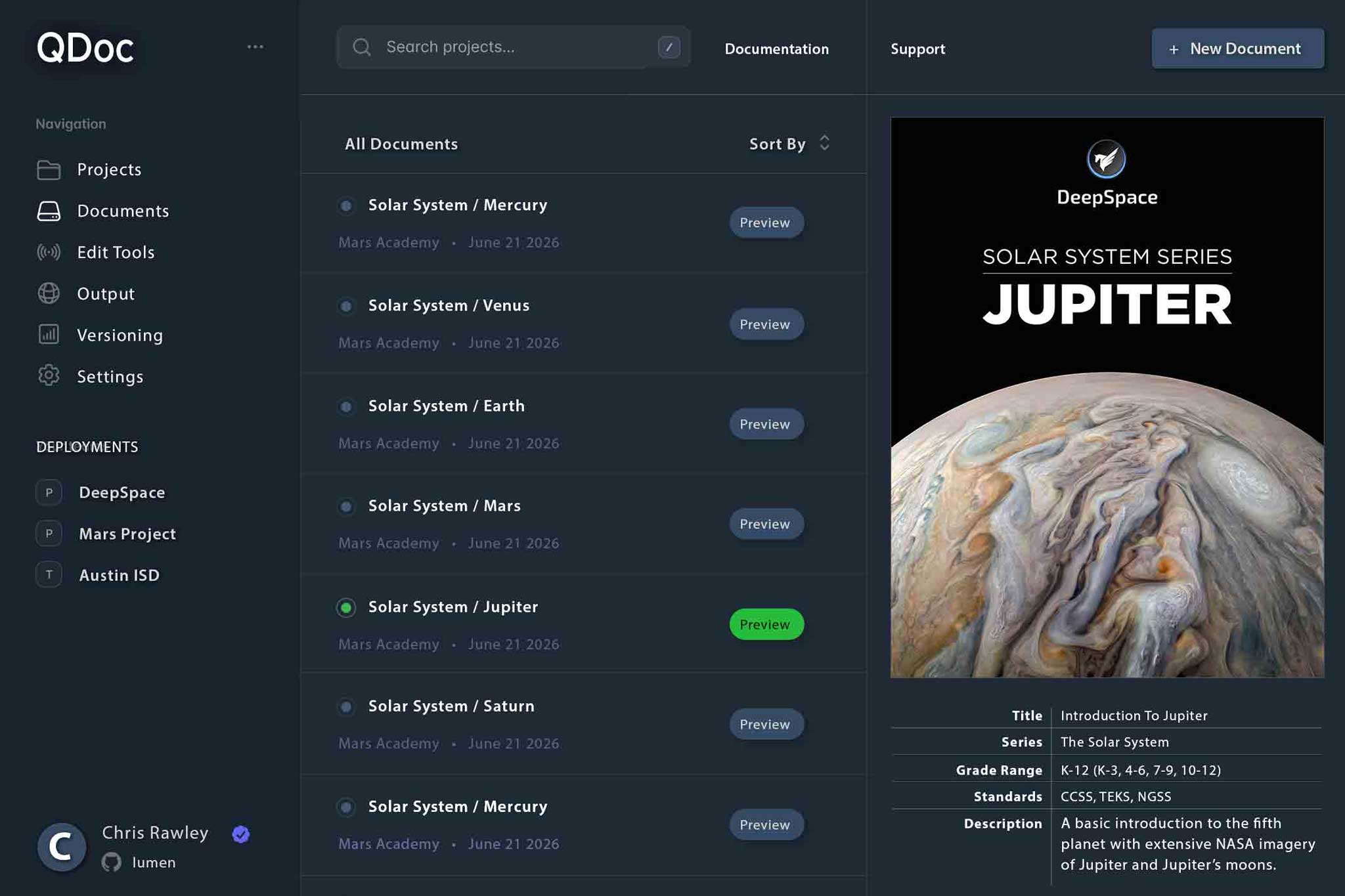The width and height of the screenshot is (1345, 896).
Task: Click the Solar System / Saturn title
Action: (x=451, y=706)
